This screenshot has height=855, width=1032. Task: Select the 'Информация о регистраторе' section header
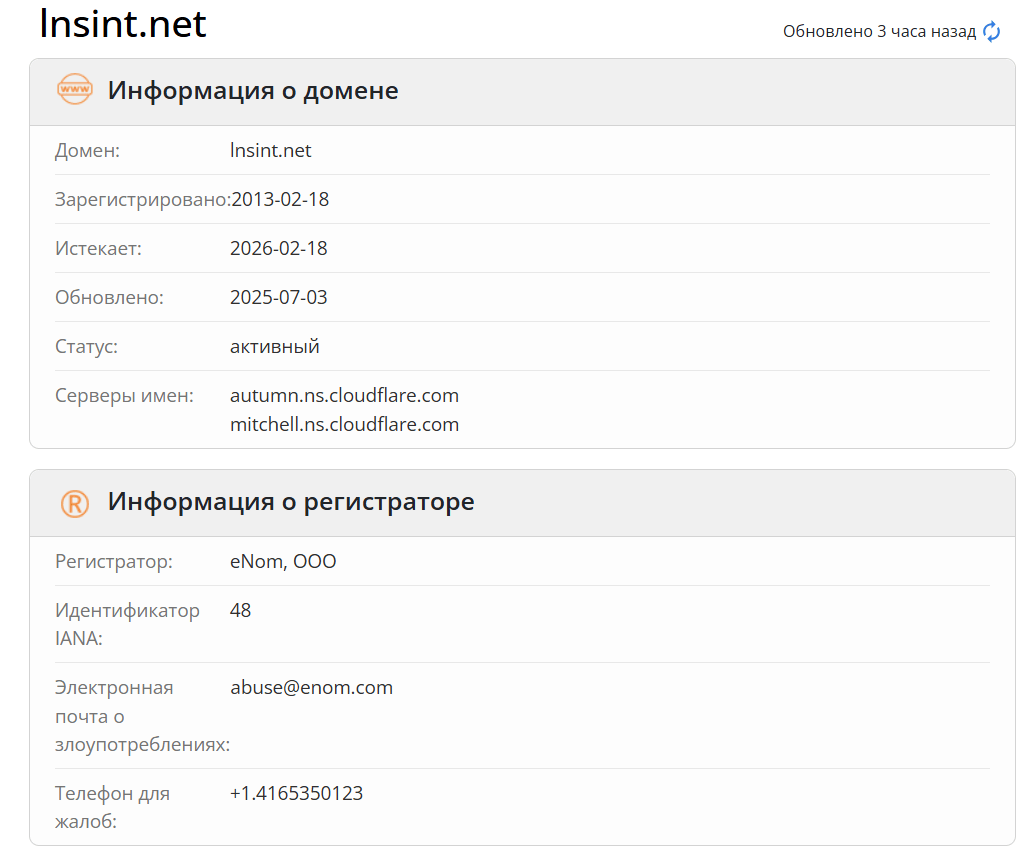coord(291,502)
